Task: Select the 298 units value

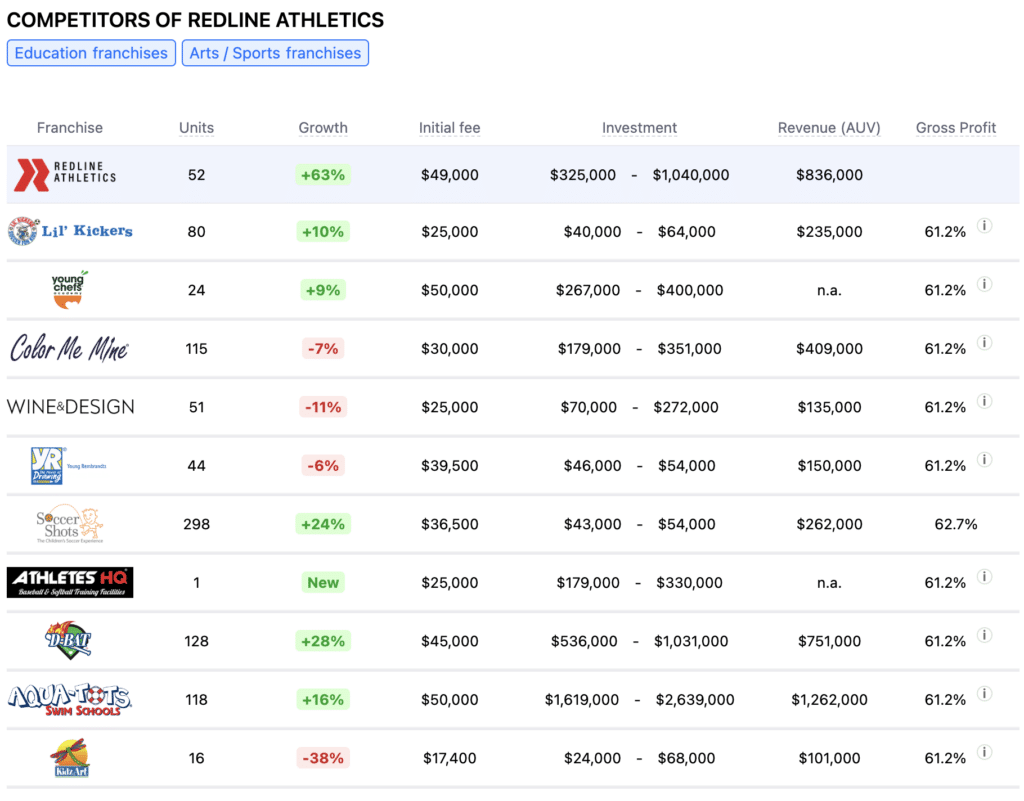Action: point(197,524)
